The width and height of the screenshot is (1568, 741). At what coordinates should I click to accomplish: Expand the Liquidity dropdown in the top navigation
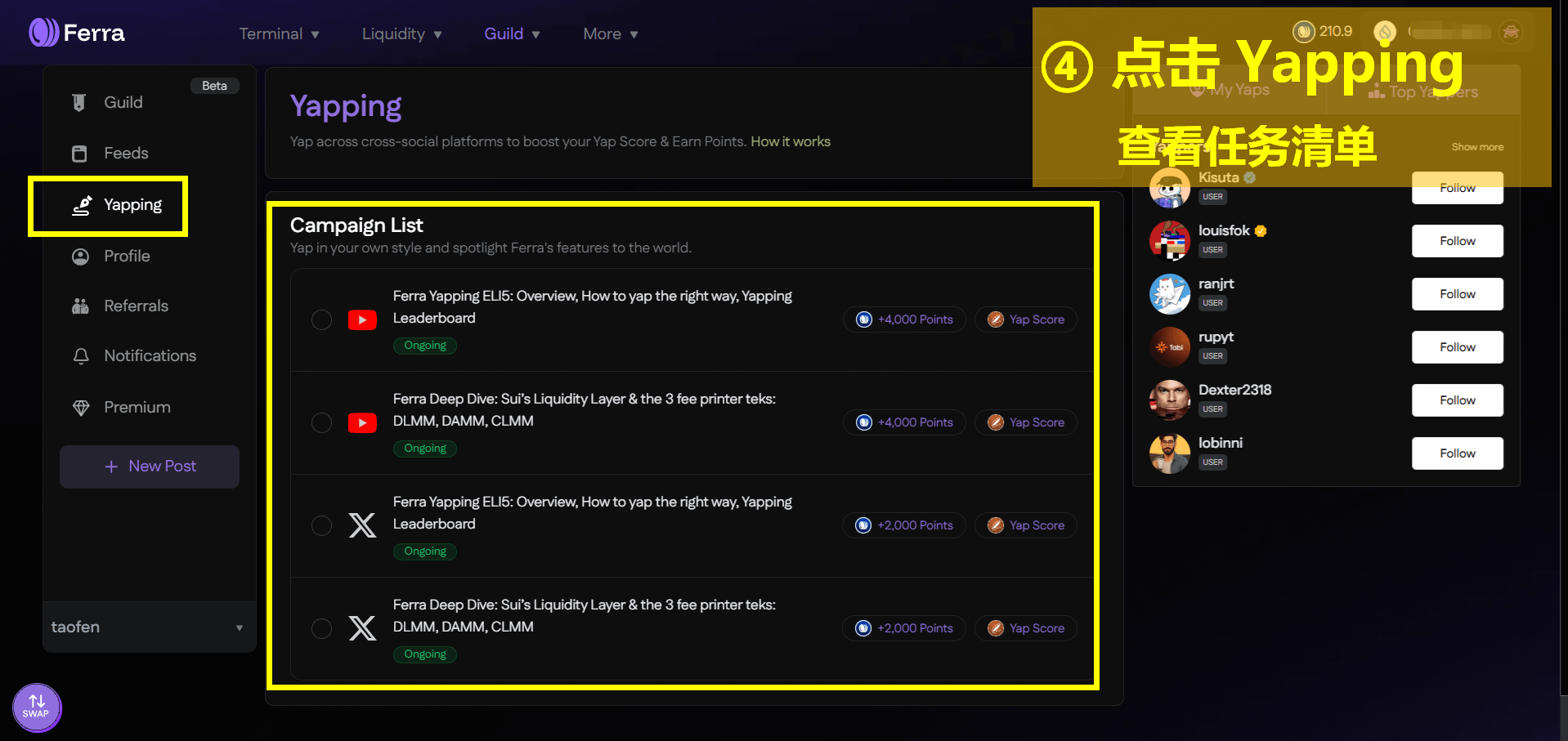pos(401,33)
